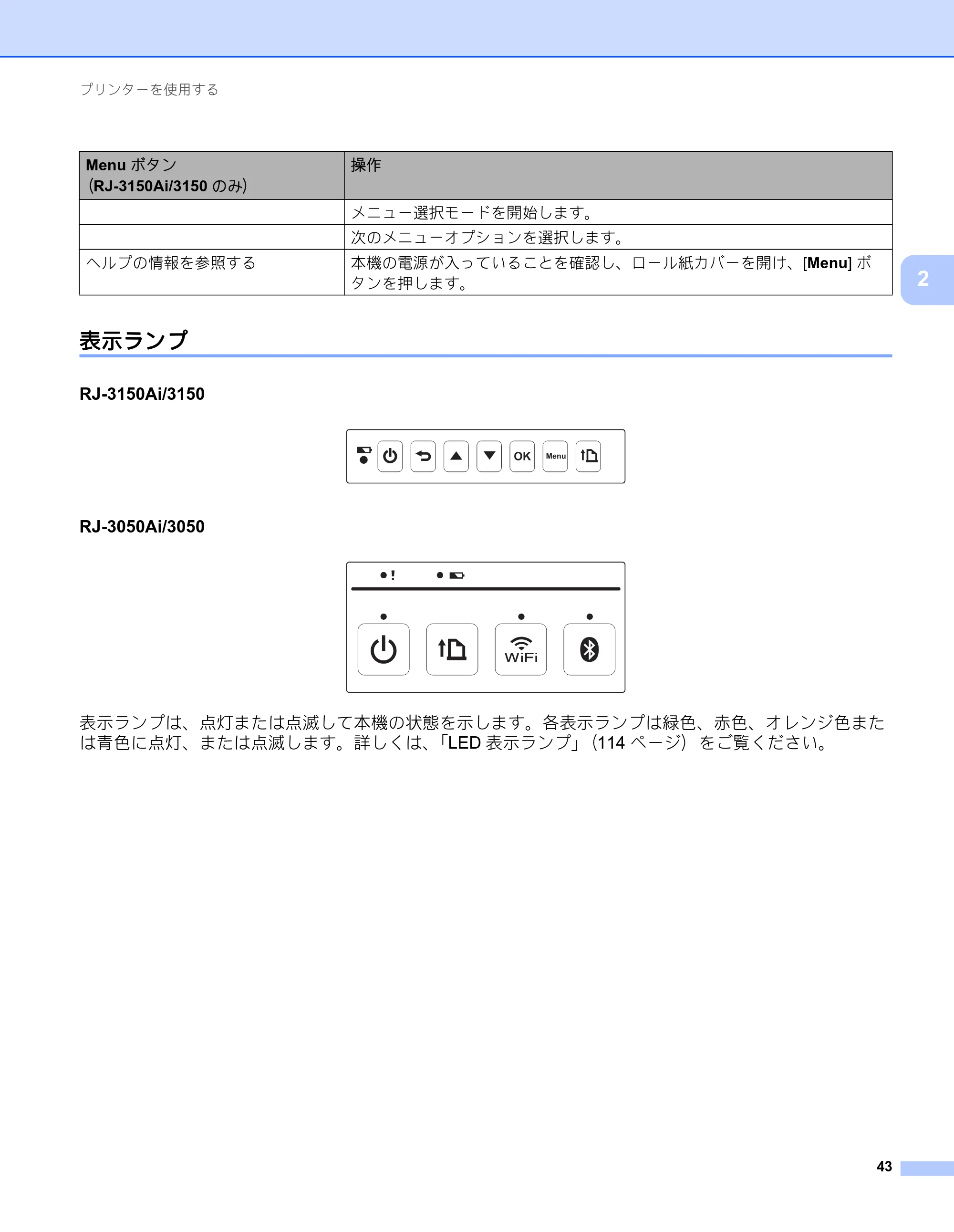Click the down arrow button on RJ-3150 panel
This screenshot has width=954, height=1232.
click(x=489, y=456)
